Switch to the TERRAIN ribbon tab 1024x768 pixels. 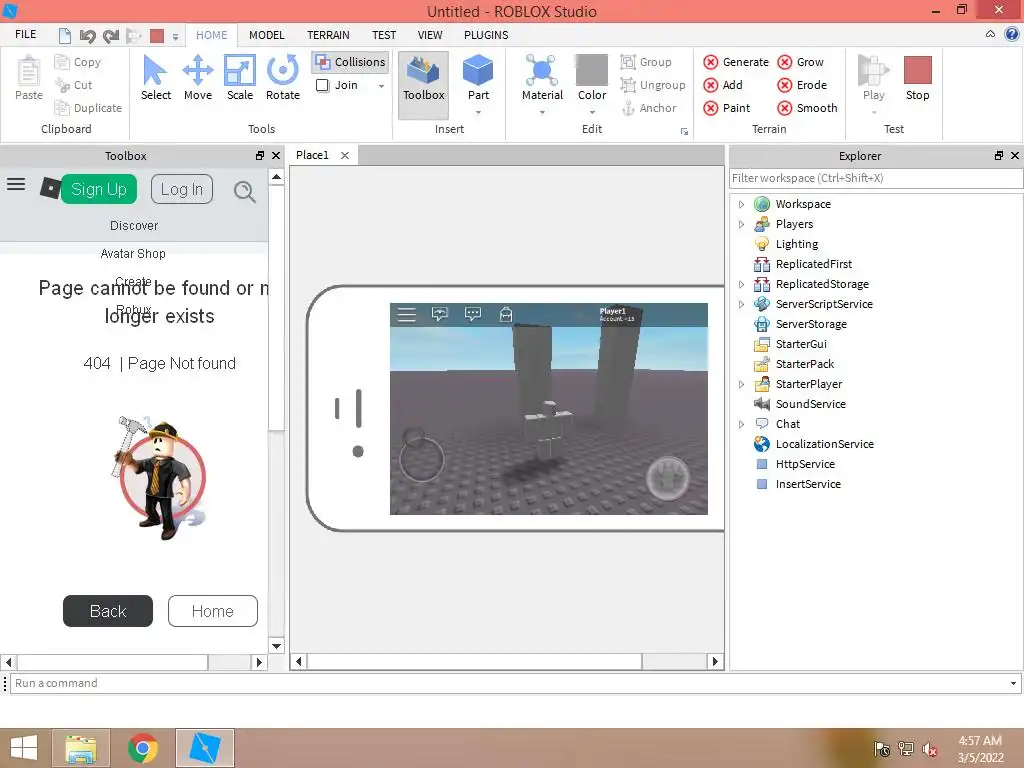(x=328, y=35)
